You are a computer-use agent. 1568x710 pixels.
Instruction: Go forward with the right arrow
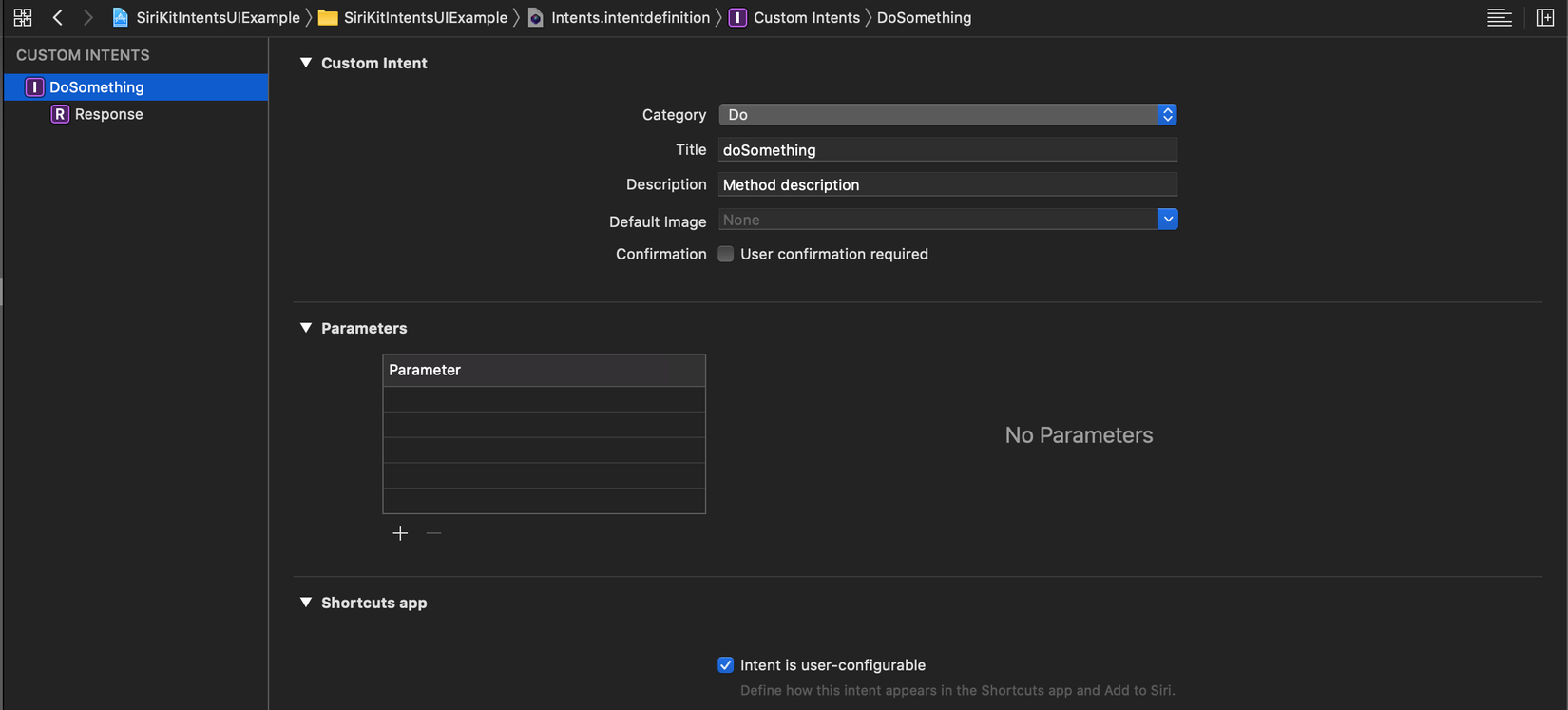(88, 17)
